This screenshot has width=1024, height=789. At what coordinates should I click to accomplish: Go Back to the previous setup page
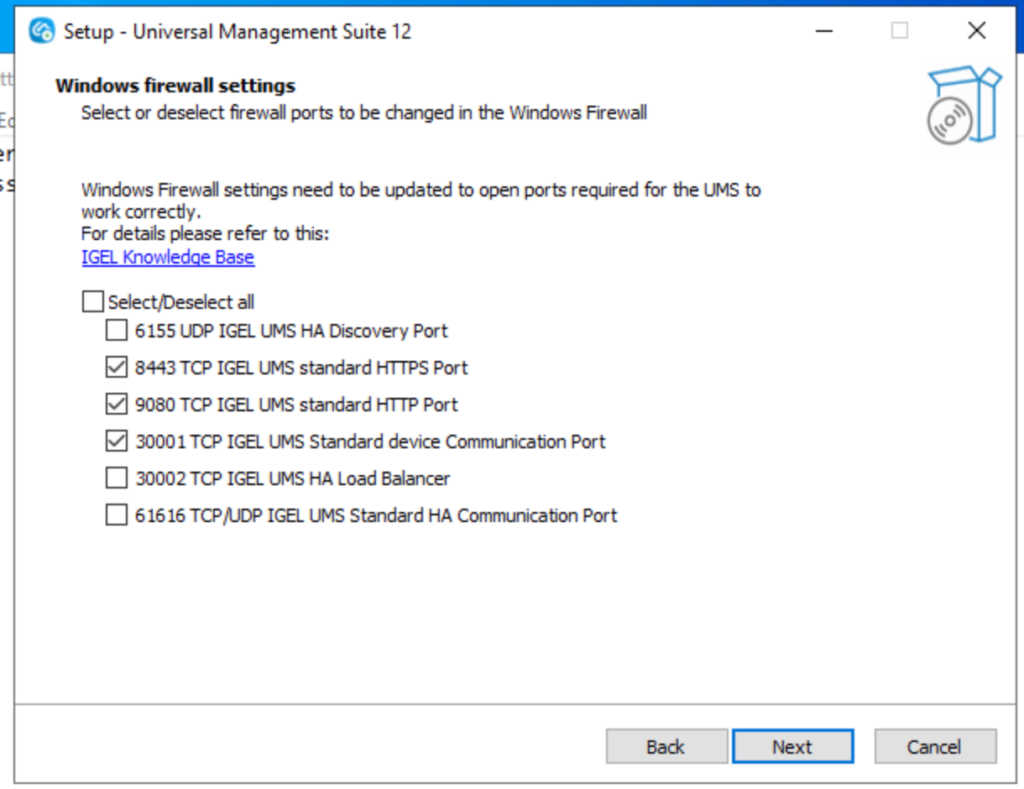(666, 747)
